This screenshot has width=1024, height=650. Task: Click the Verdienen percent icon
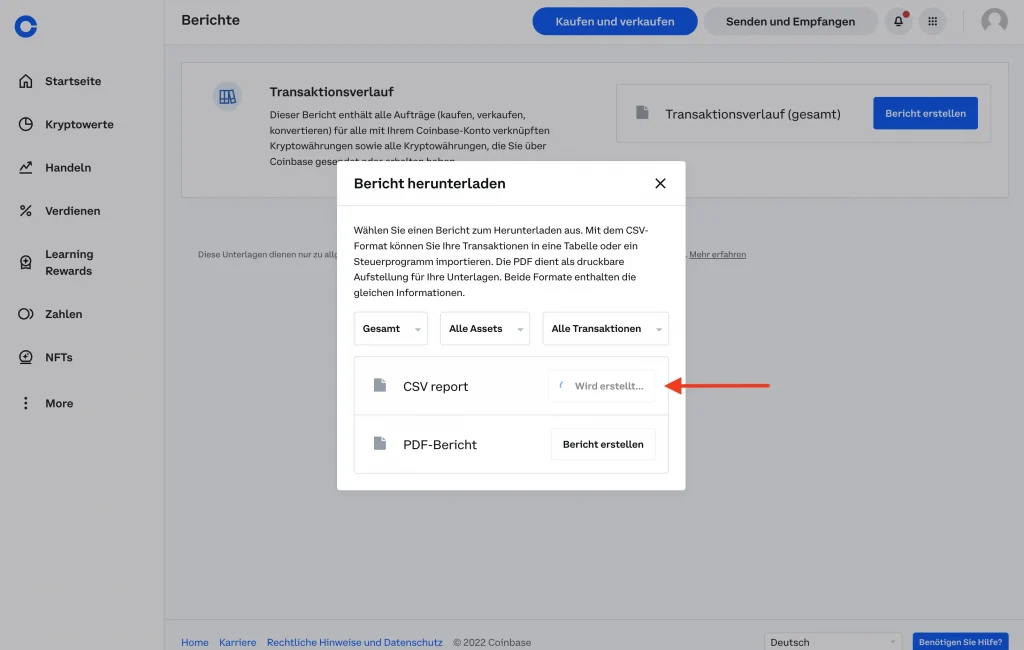pos(26,210)
